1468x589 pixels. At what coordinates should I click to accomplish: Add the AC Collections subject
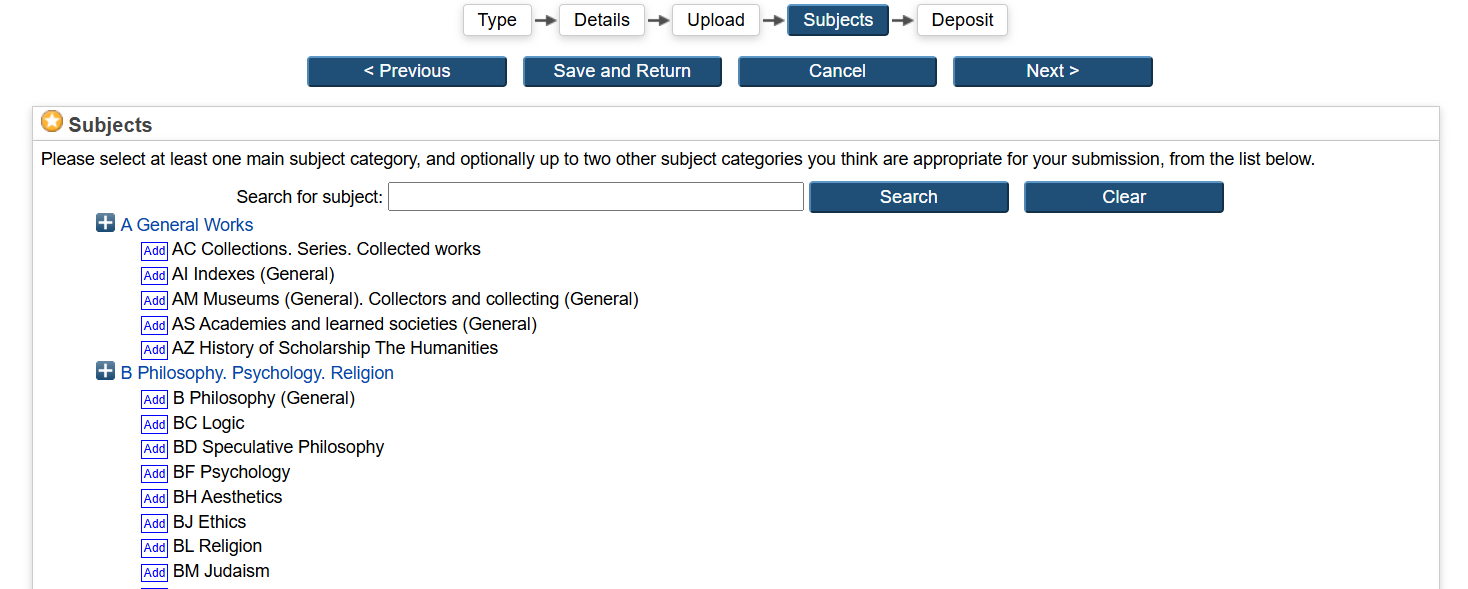[154, 251]
